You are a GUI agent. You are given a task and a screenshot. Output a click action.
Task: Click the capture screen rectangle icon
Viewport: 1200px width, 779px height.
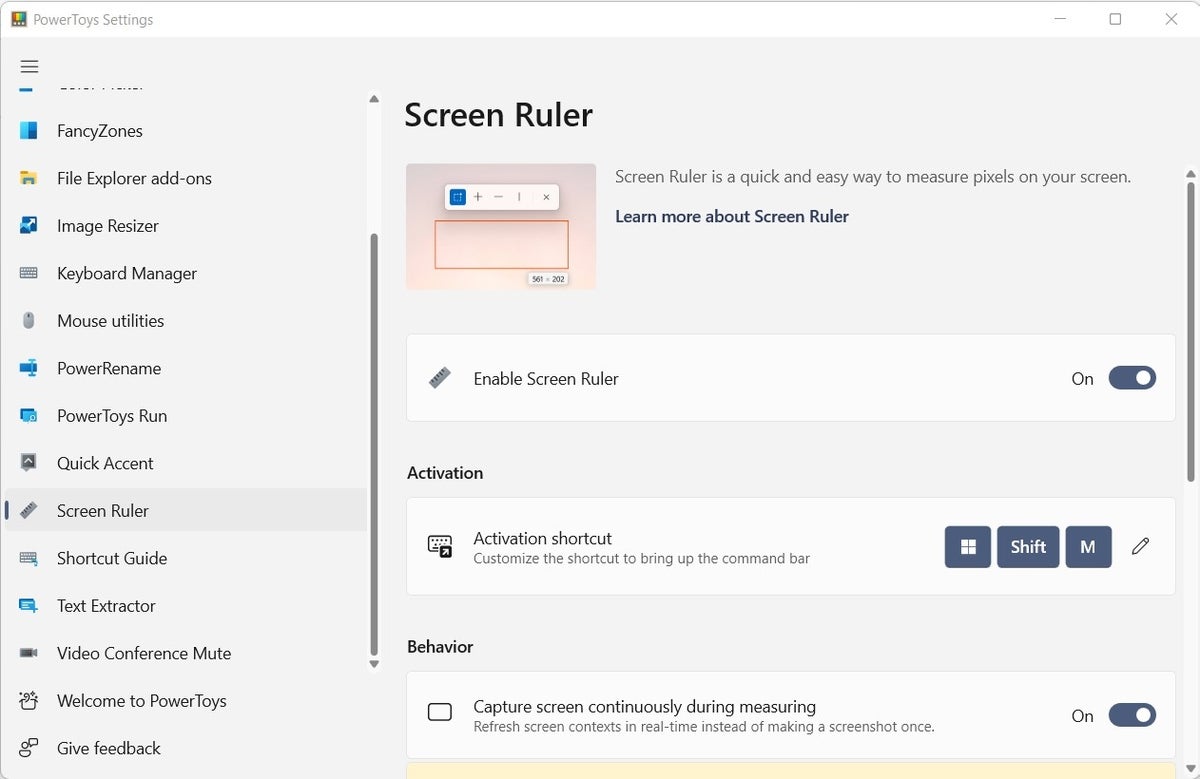(x=440, y=713)
